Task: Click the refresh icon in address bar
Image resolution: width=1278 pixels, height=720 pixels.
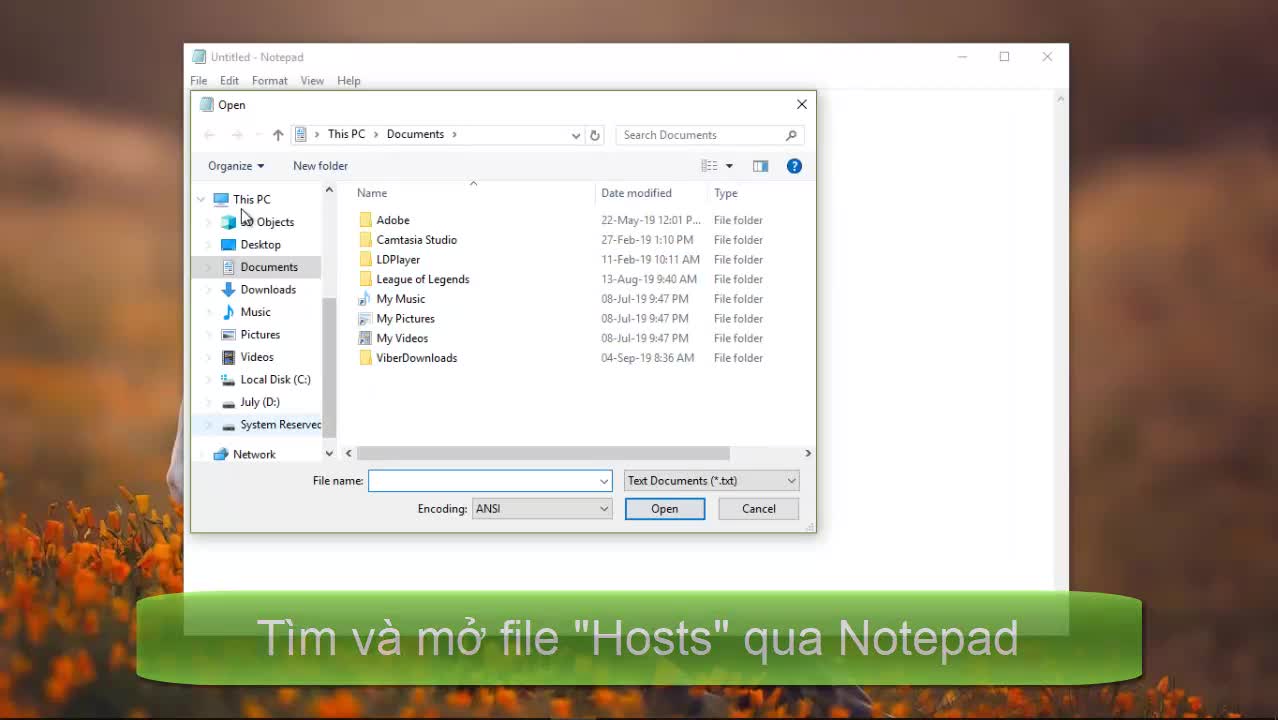Action: [x=595, y=135]
